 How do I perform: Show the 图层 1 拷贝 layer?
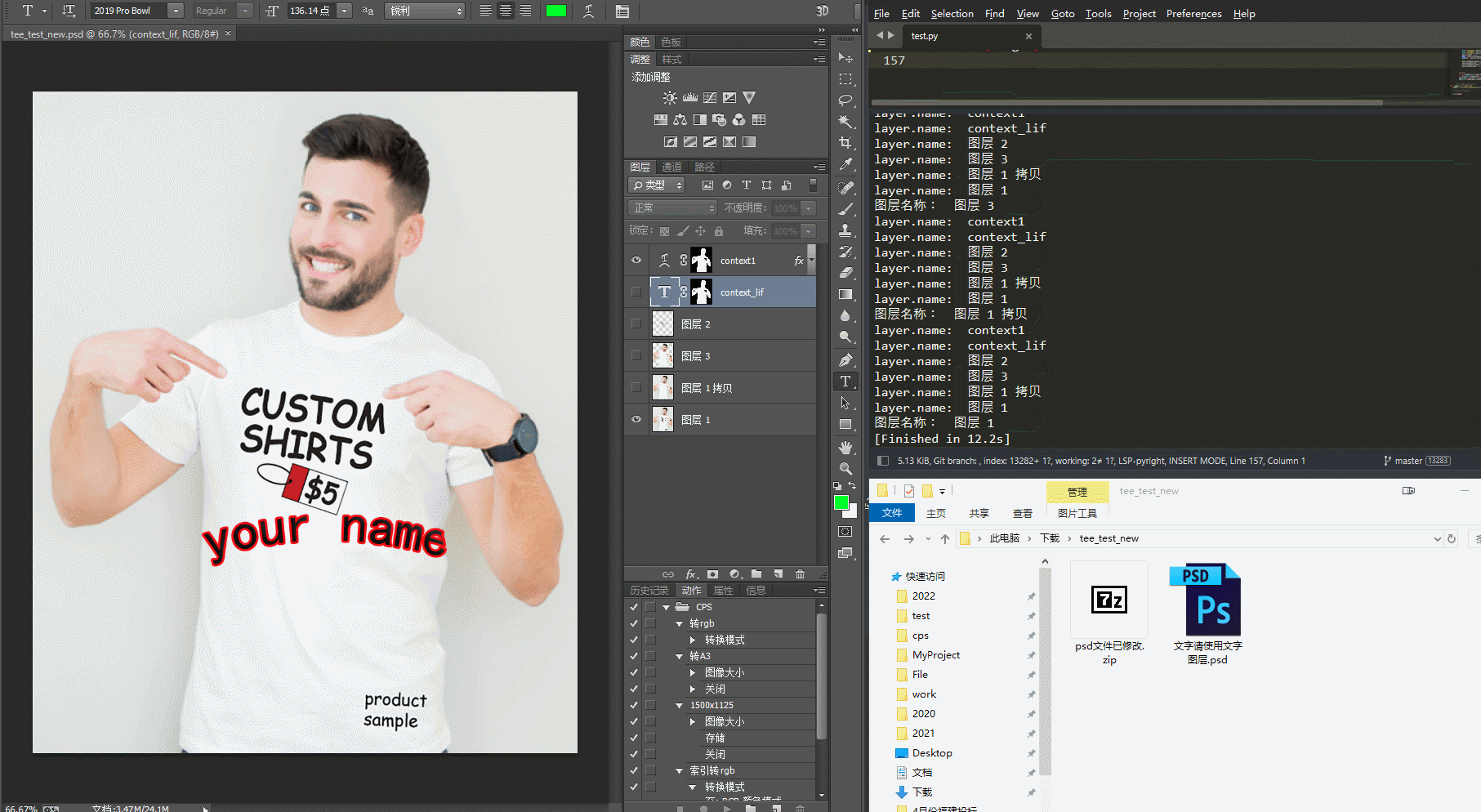click(636, 388)
